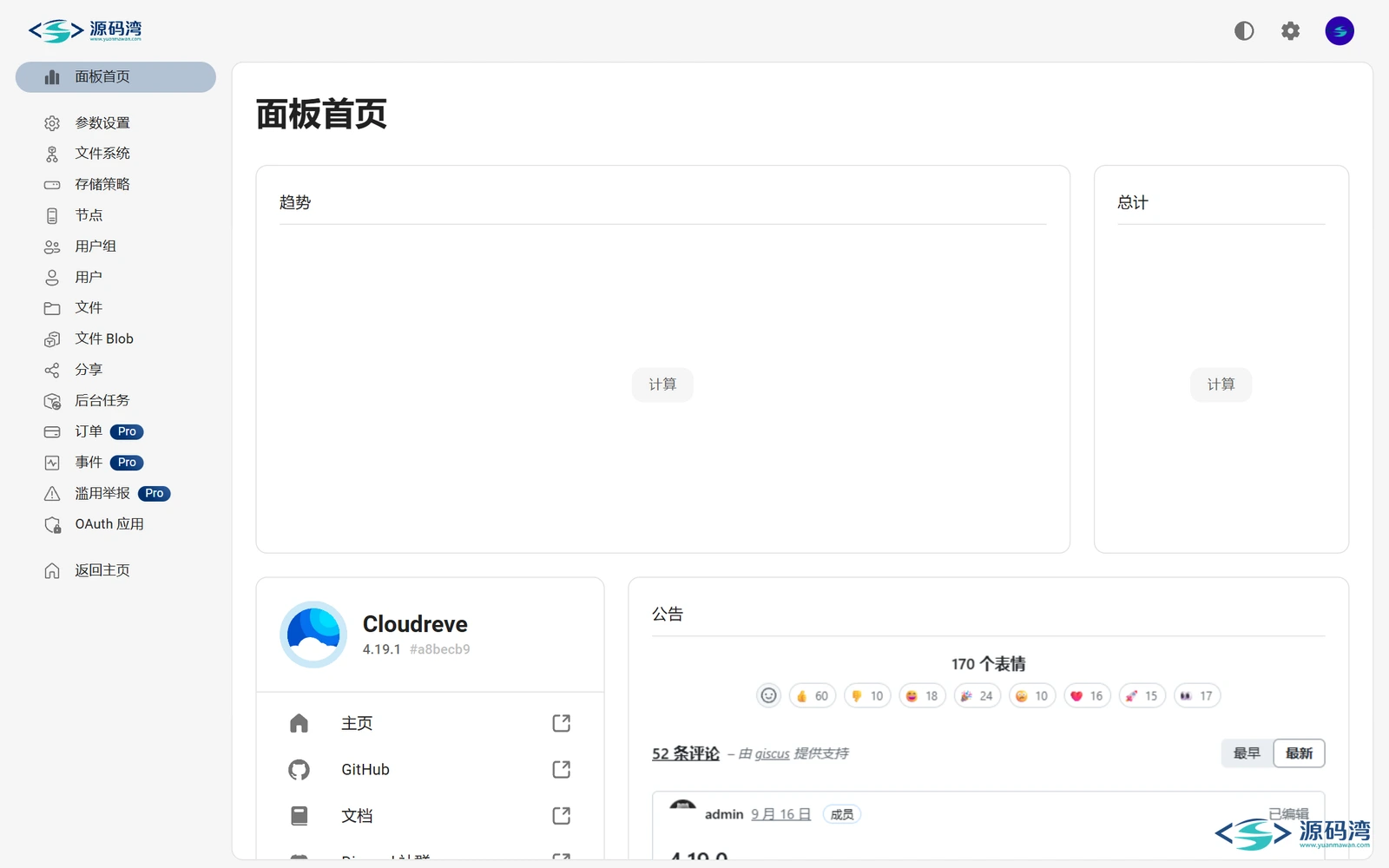The height and width of the screenshot is (868, 1389).
Task: Click the 后台任务 icon
Action: tap(52, 401)
